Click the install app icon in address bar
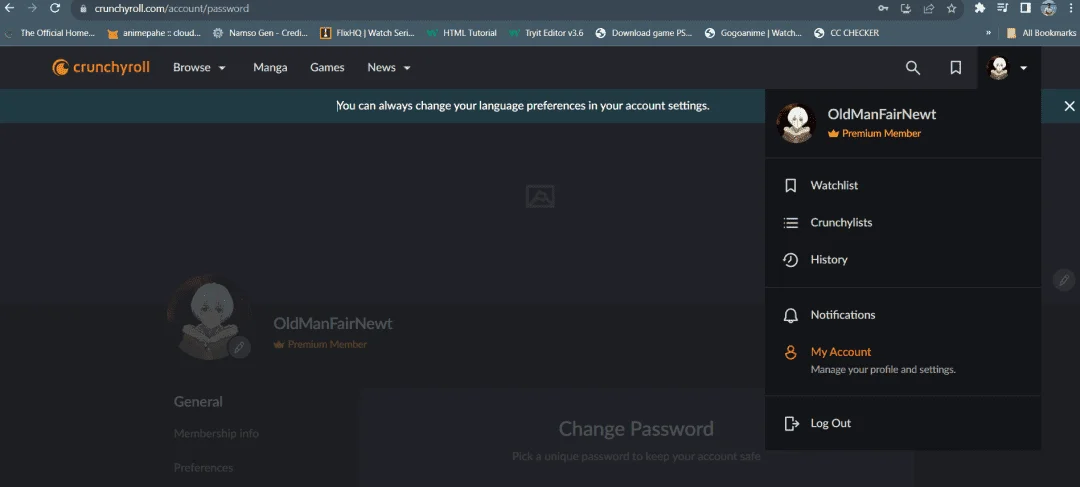Screen dimensions: 1080x487 pyautogui.click(x=906, y=8)
